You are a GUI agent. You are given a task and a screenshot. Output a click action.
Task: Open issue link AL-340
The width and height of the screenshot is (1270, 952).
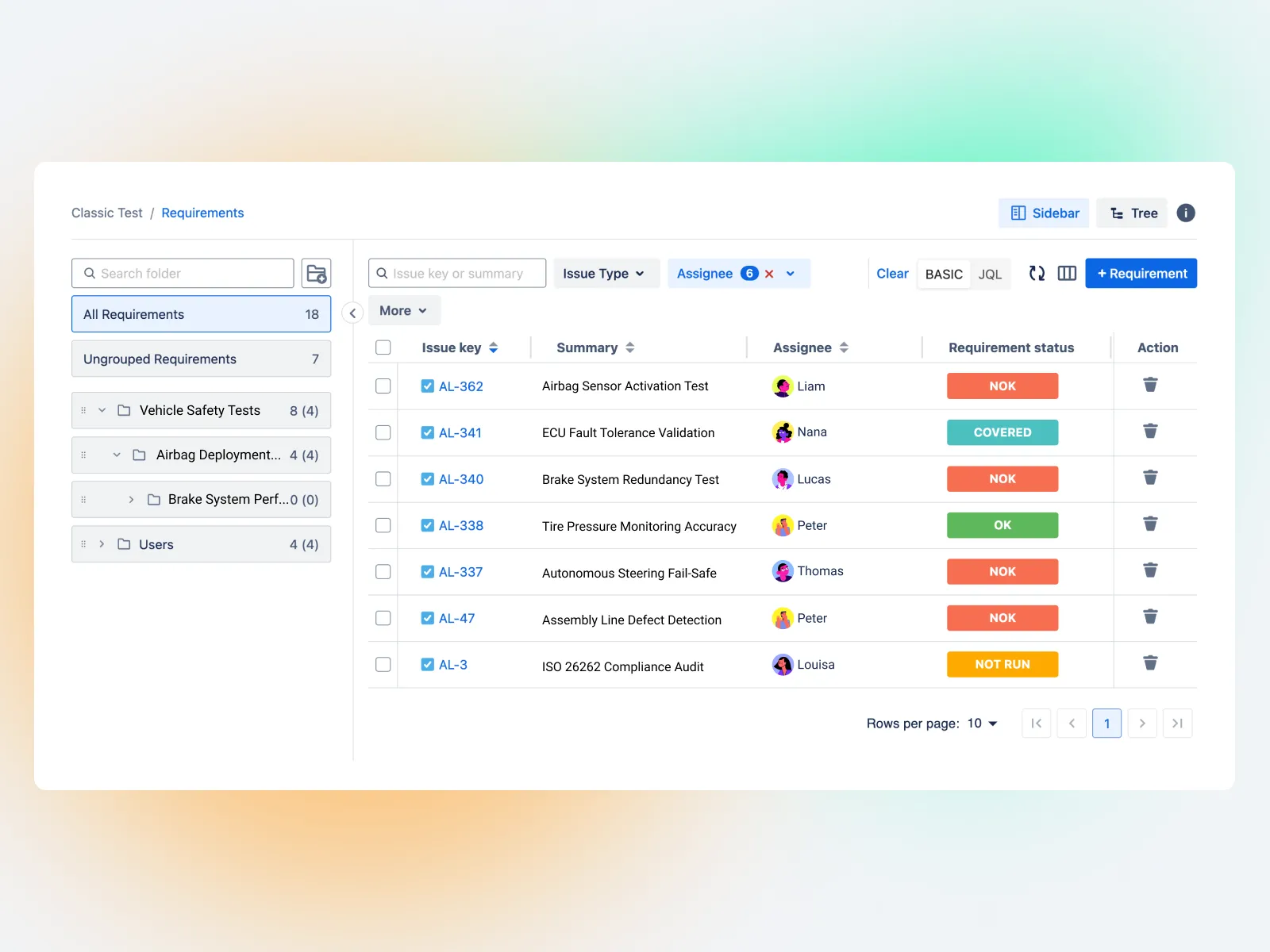coord(461,479)
